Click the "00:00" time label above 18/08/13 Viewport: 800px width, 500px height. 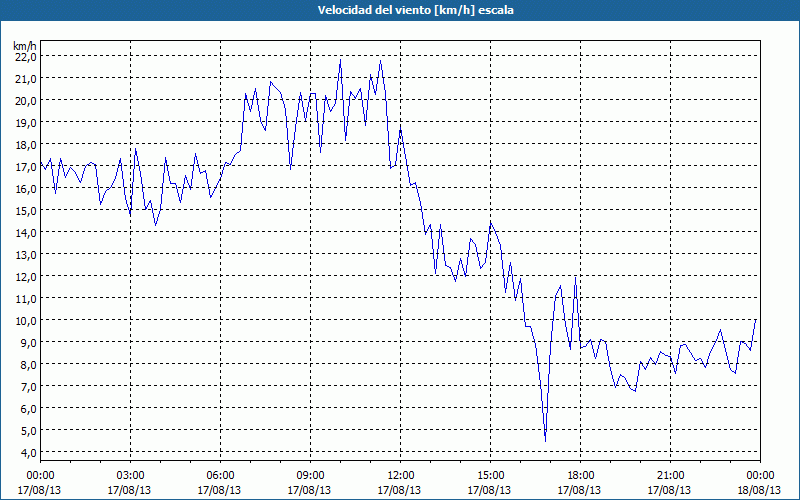pyautogui.click(x=760, y=476)
